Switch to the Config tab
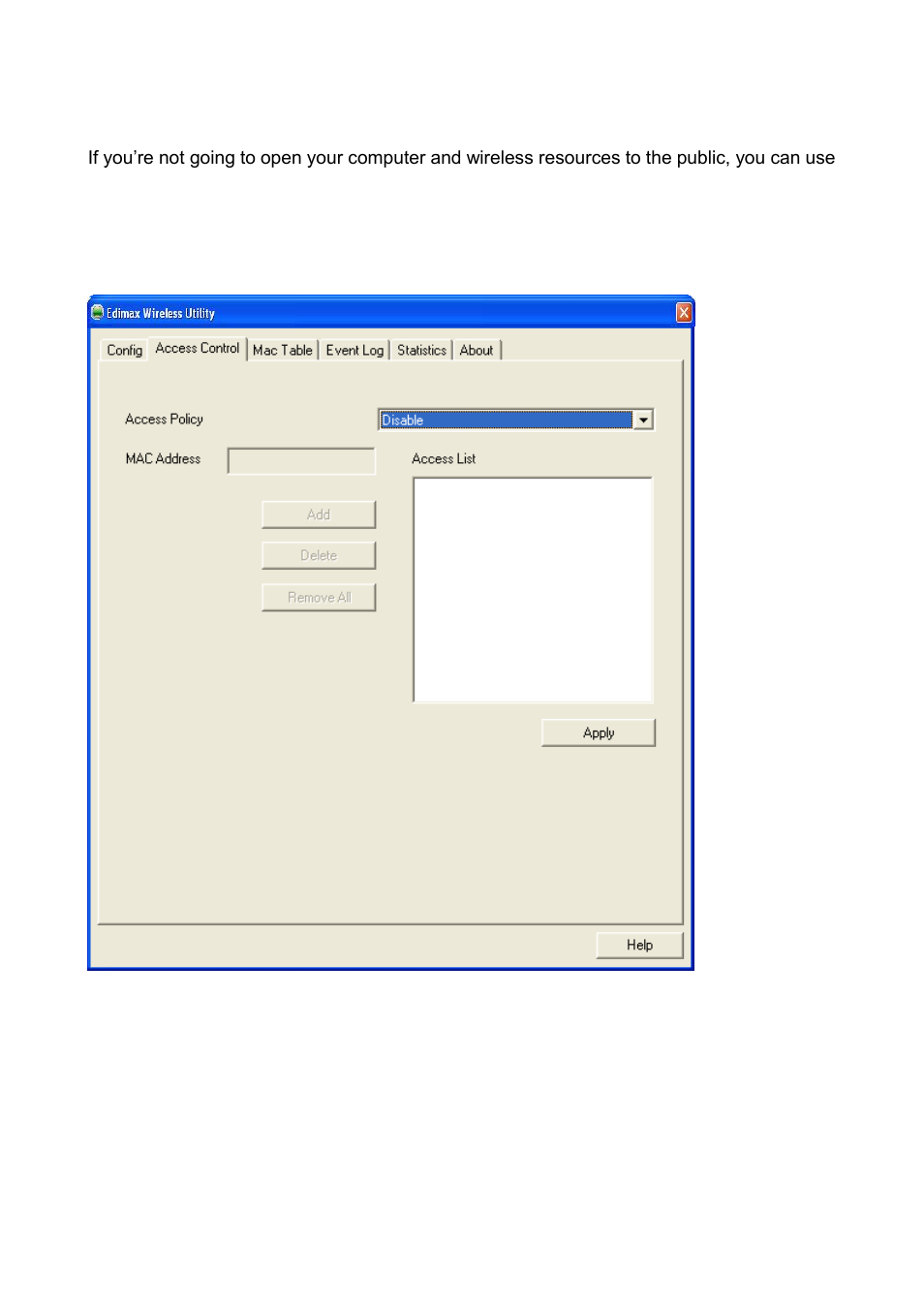Image resolution: width=924 pixels, height=1308 pixels. pyautogui.click(x=125, y=350)
